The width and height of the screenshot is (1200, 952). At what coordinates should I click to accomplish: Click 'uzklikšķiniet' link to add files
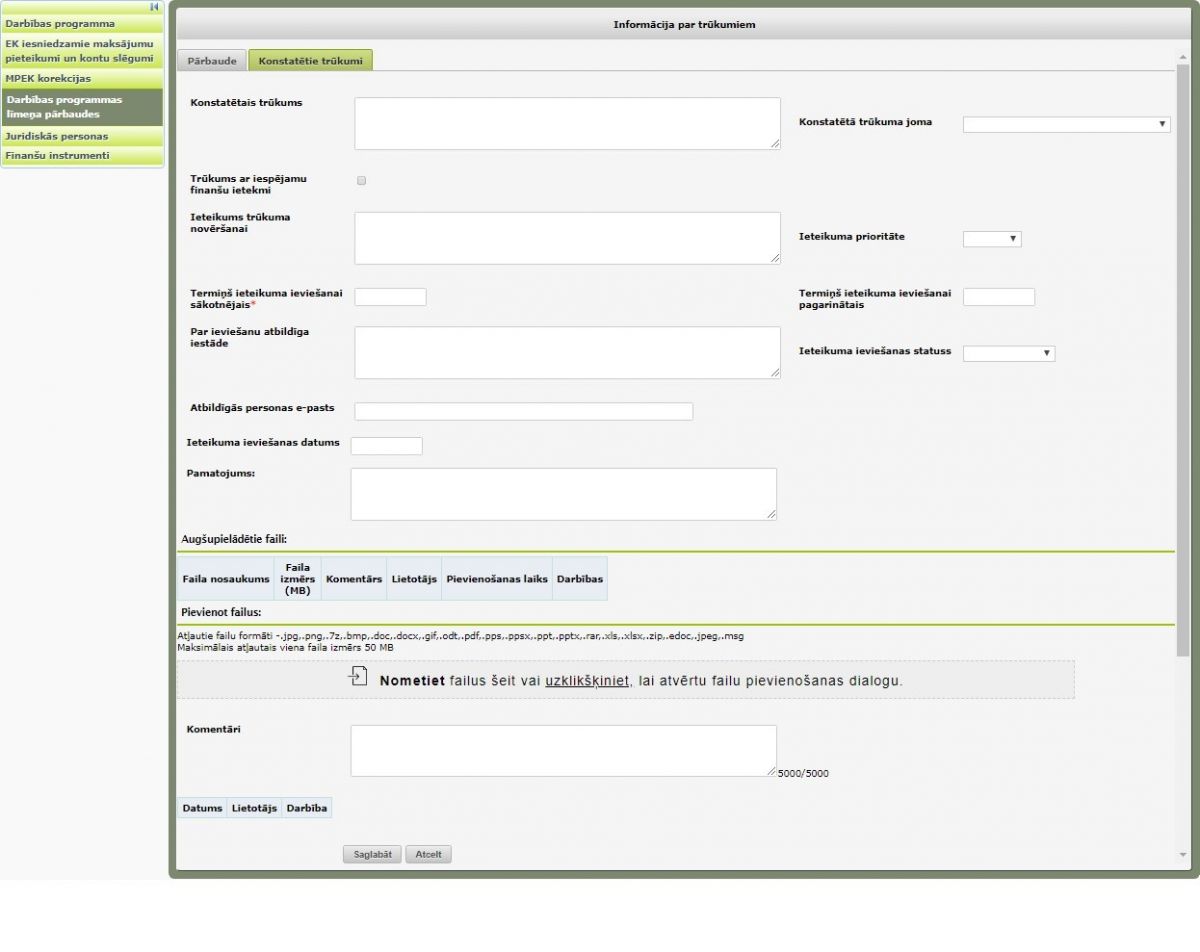587,680
